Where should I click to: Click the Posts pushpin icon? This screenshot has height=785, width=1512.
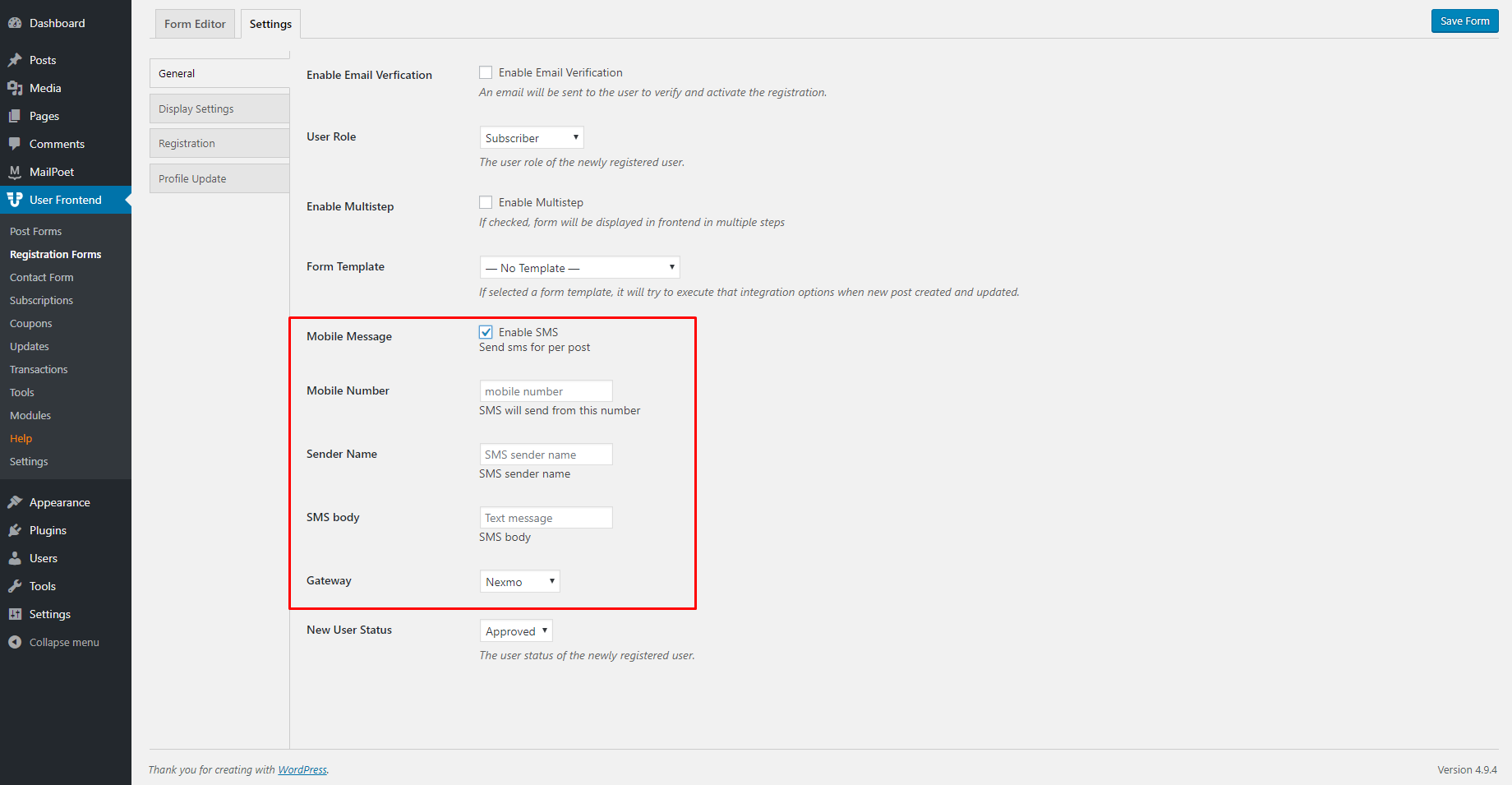(15, 60)
